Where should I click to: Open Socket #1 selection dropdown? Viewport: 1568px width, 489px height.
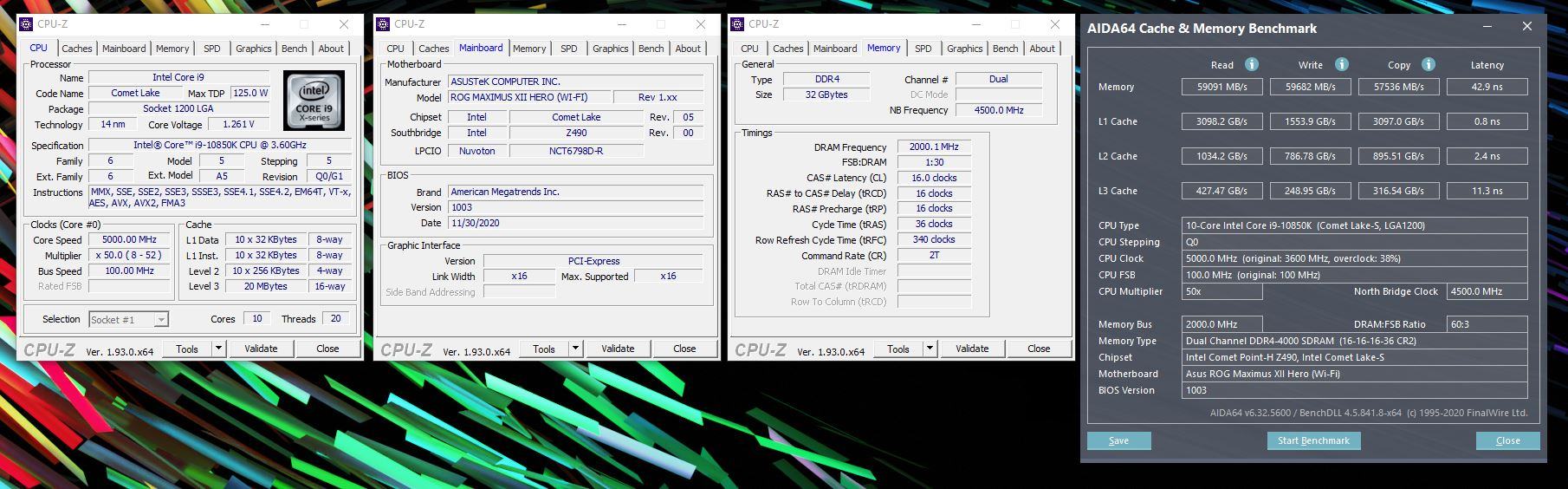coord(129,319)
